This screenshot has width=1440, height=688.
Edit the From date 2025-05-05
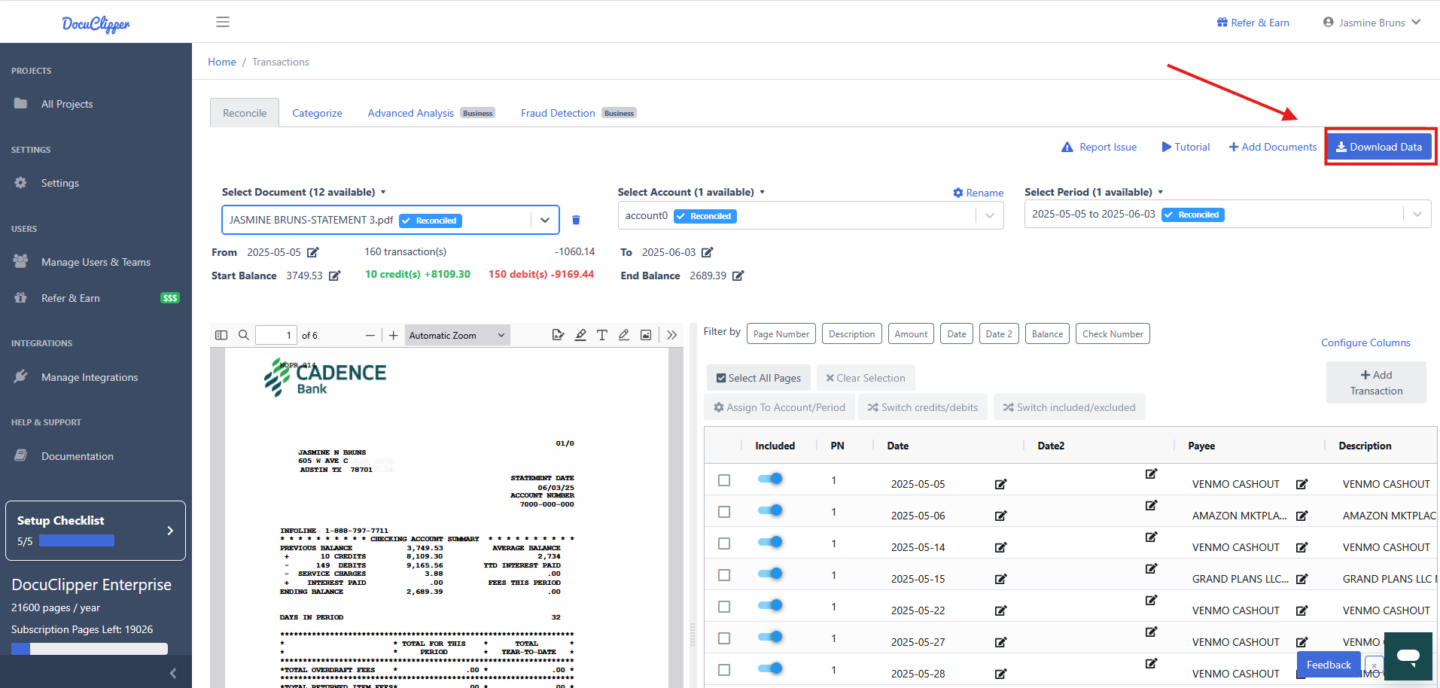click(x=312, y=252)
